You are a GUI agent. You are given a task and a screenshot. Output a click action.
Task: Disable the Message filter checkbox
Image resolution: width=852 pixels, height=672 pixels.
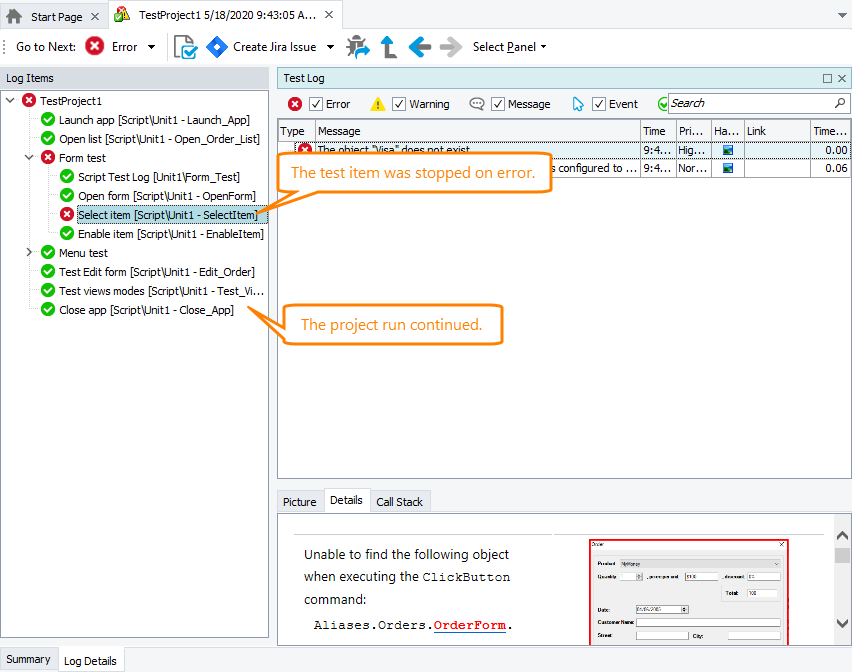(x=498, y=104)
